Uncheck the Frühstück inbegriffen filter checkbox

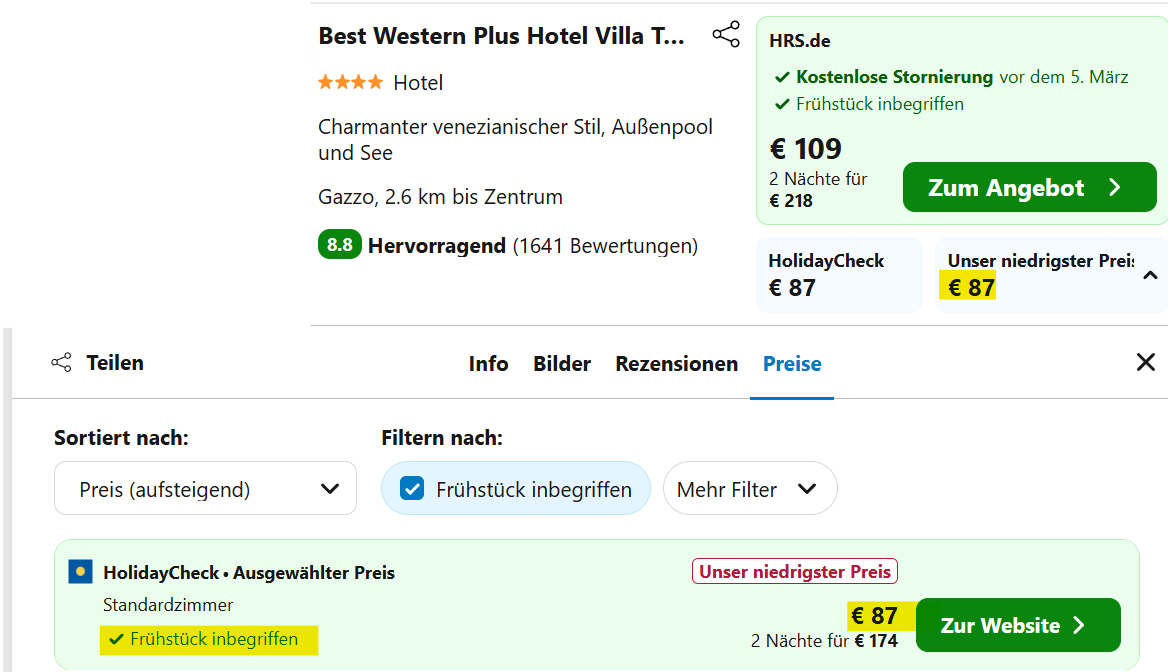(412, 489)
